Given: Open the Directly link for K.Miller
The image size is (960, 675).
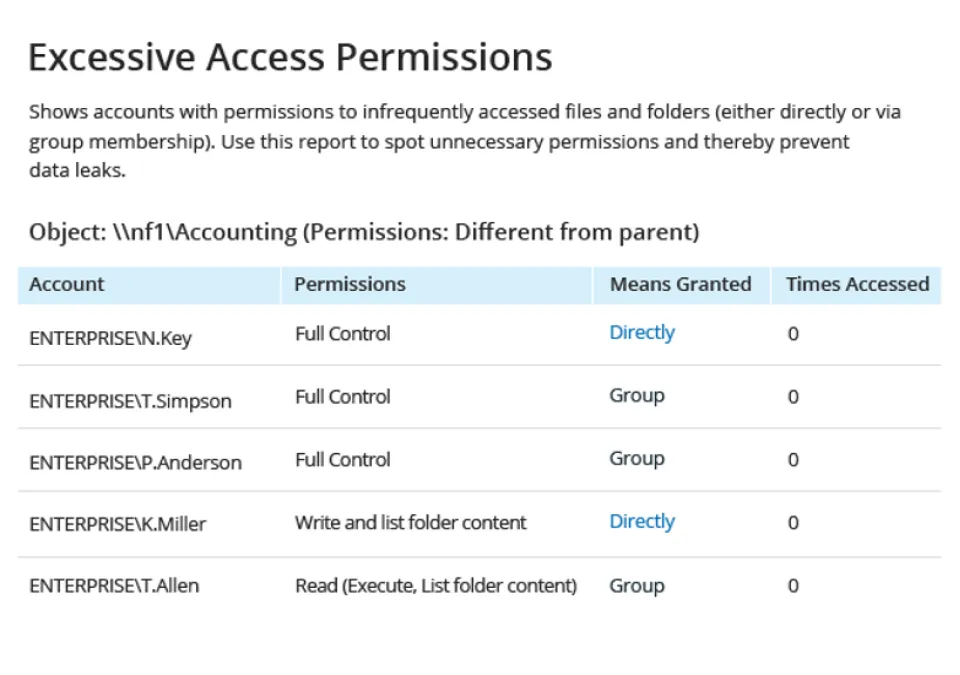Looking at the screenshot, I should (642, 522).
